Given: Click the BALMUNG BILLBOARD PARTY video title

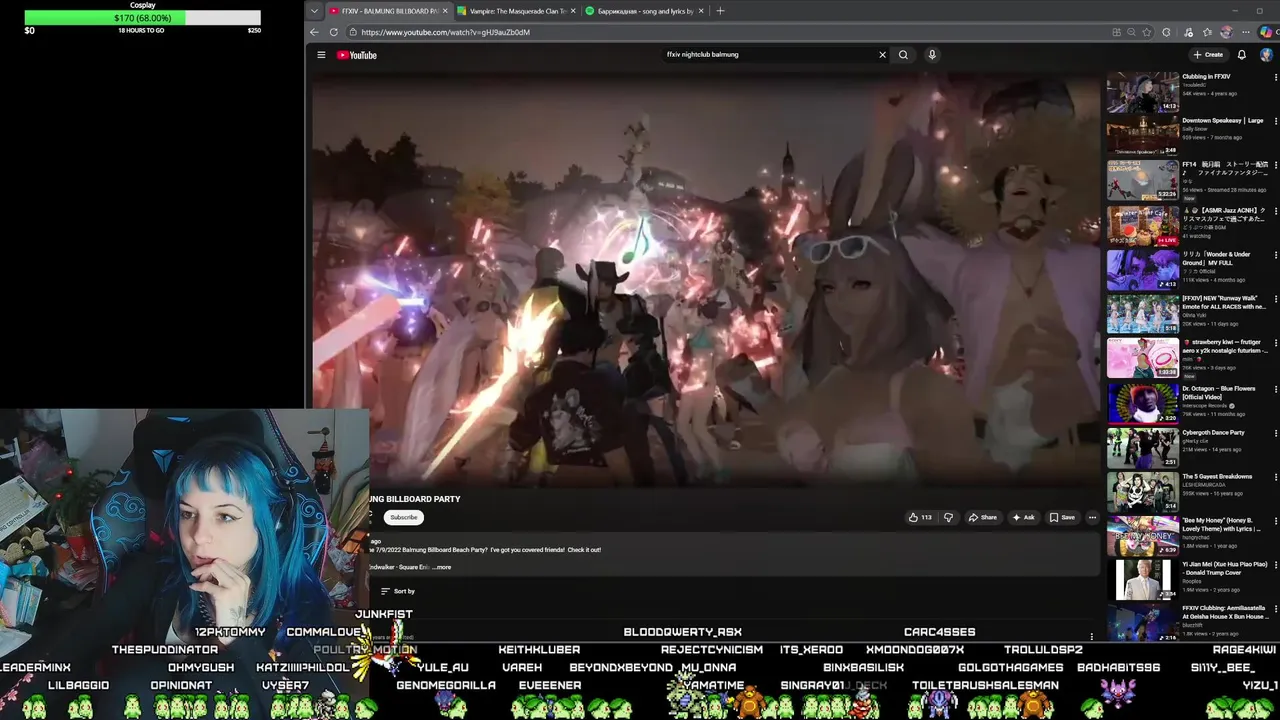Looking at the screenshot, I should click(x=415, y=499).
